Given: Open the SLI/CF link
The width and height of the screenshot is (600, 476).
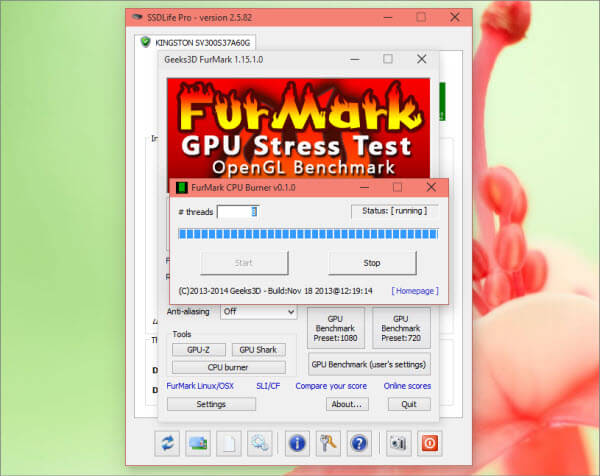Looking at the screenshot, I should click(268, 386).
